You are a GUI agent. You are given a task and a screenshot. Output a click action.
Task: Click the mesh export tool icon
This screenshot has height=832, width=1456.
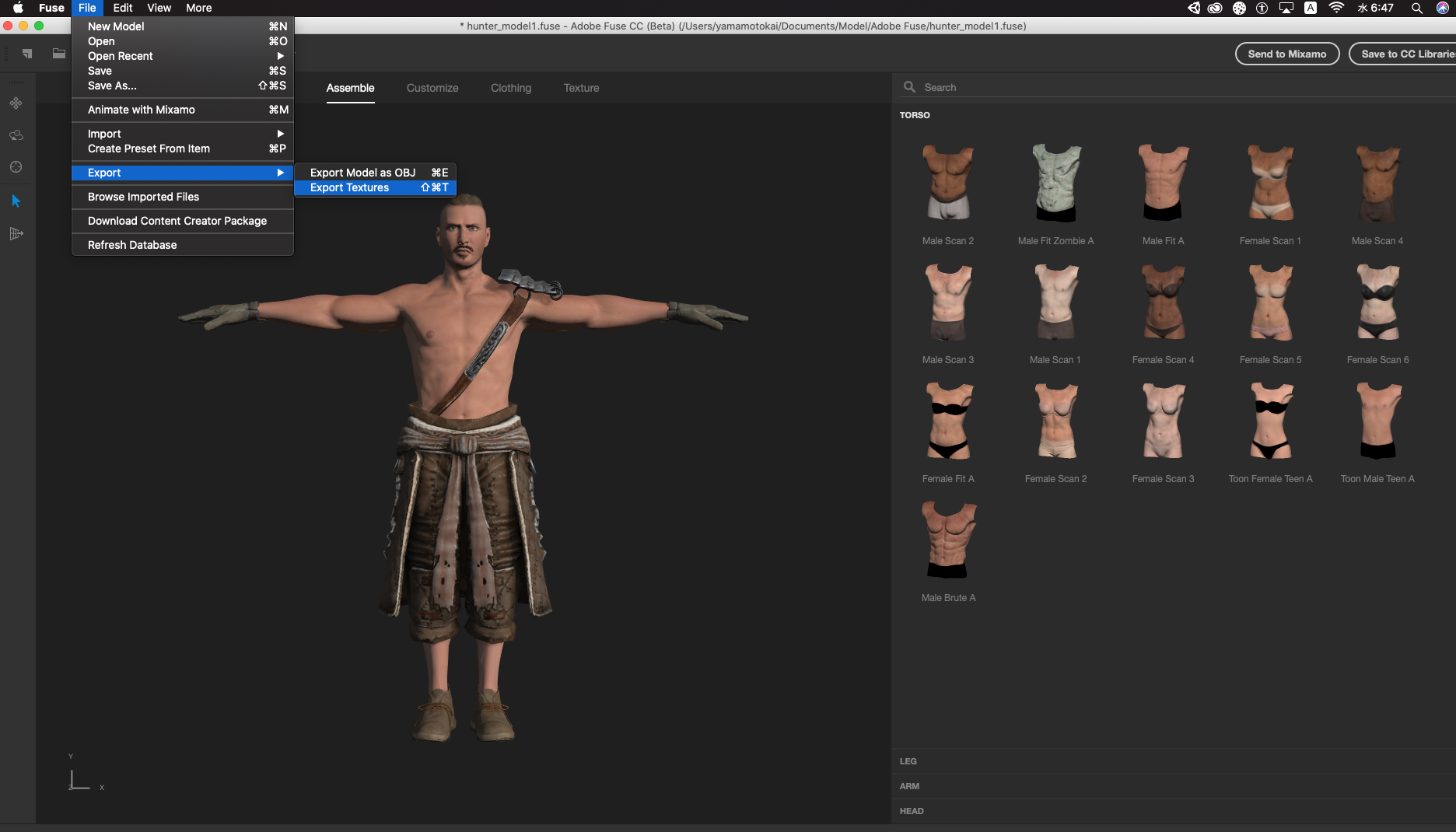pyautogui.click(x=16, y=233)
